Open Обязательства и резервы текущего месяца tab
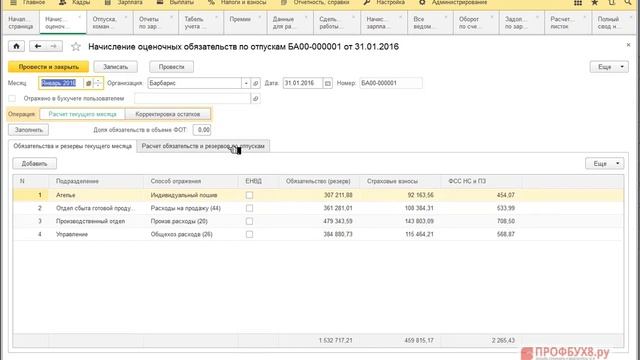This screenshot has width=640, height=360. point(73,146)
